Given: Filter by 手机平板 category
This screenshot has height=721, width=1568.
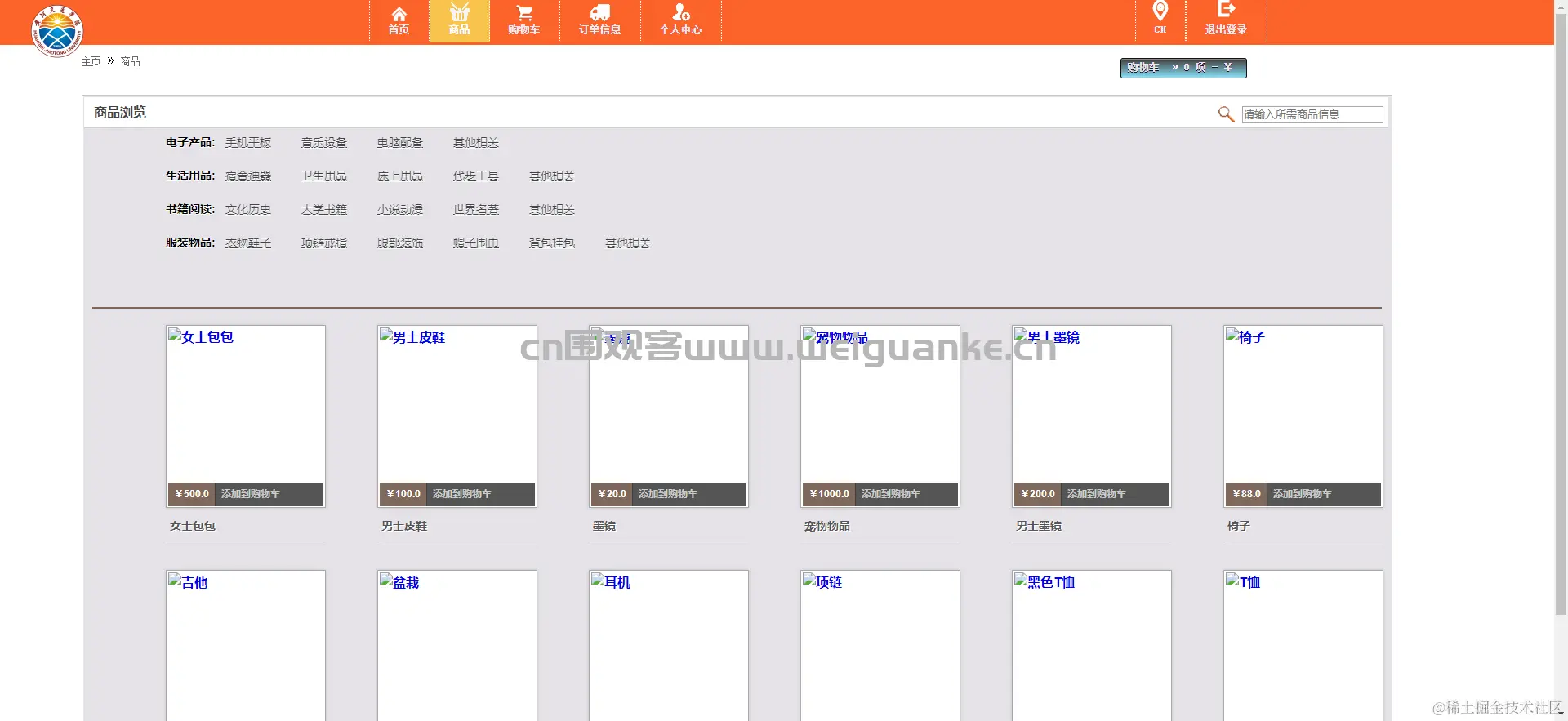Looking at the screenshot, I should click(x=248, y=143).
